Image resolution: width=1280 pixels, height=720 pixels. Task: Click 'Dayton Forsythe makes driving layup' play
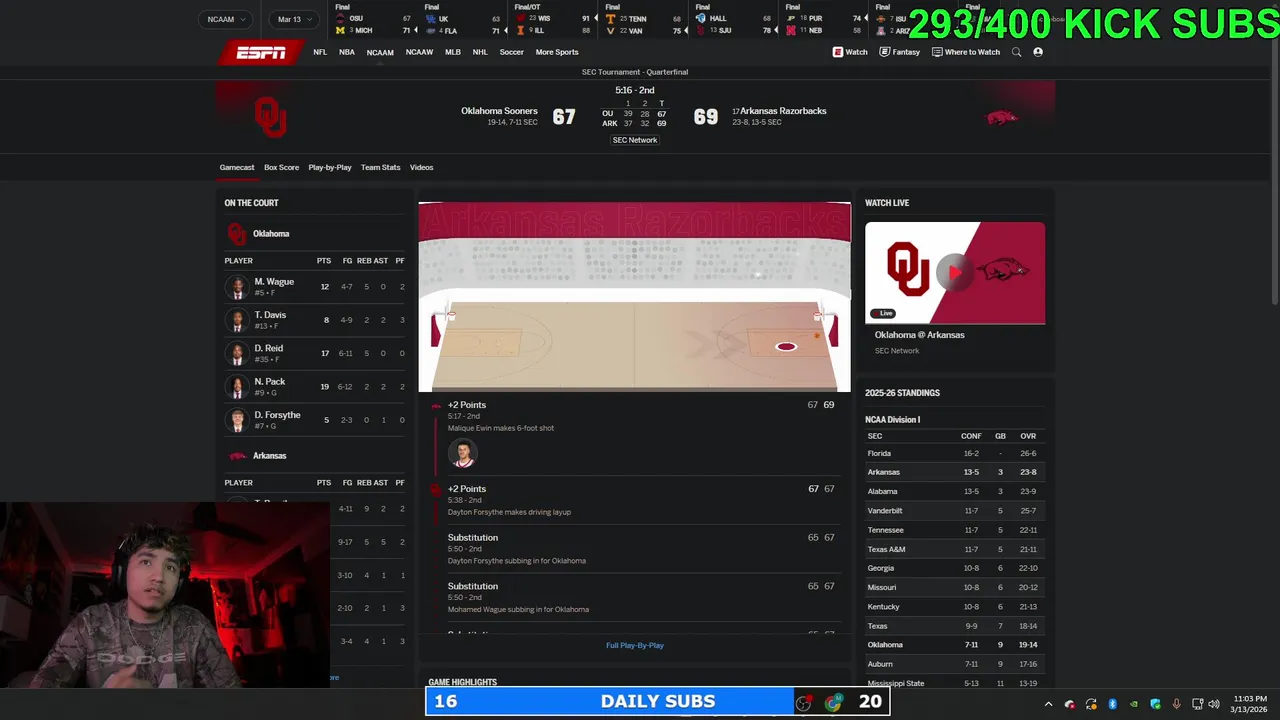(509, 512)
